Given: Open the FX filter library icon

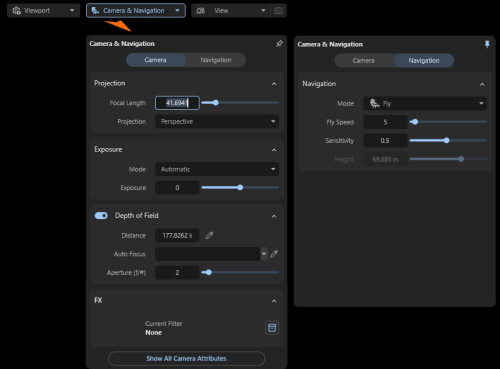Looking at the screenshot, I should coord(272,328).
